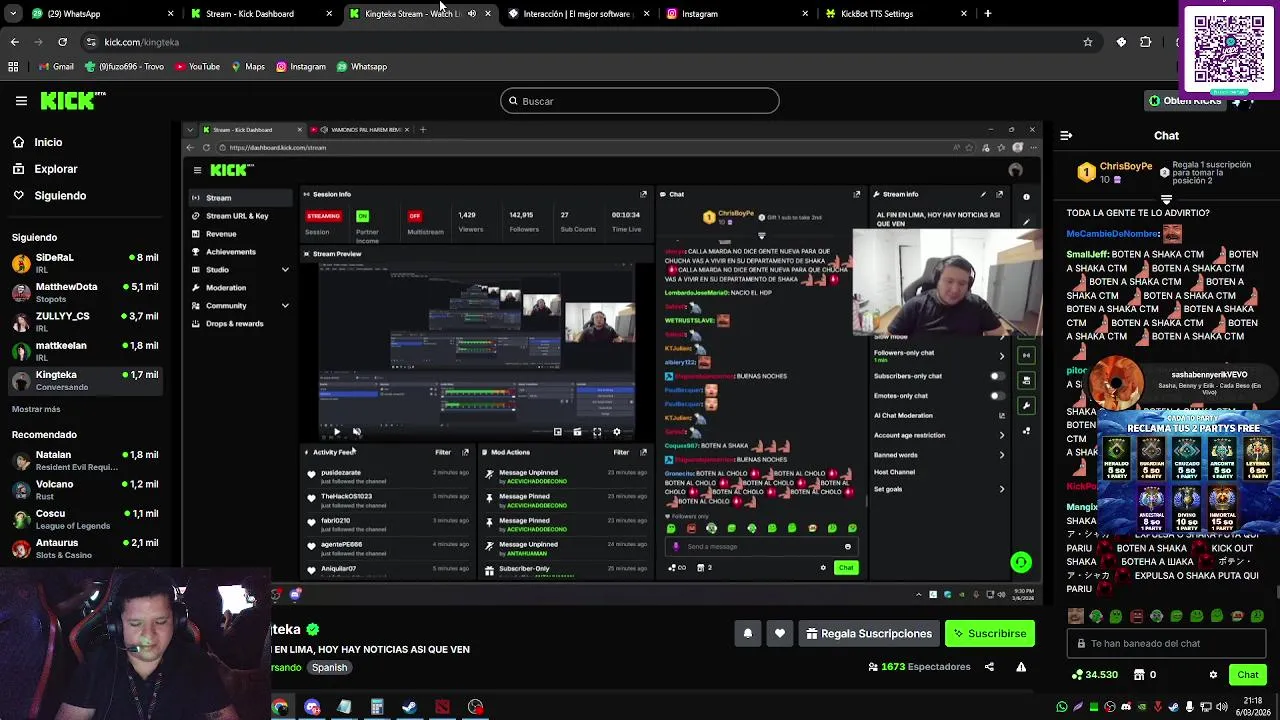
Task: Click the Suscribirse button
Action: 990,634
